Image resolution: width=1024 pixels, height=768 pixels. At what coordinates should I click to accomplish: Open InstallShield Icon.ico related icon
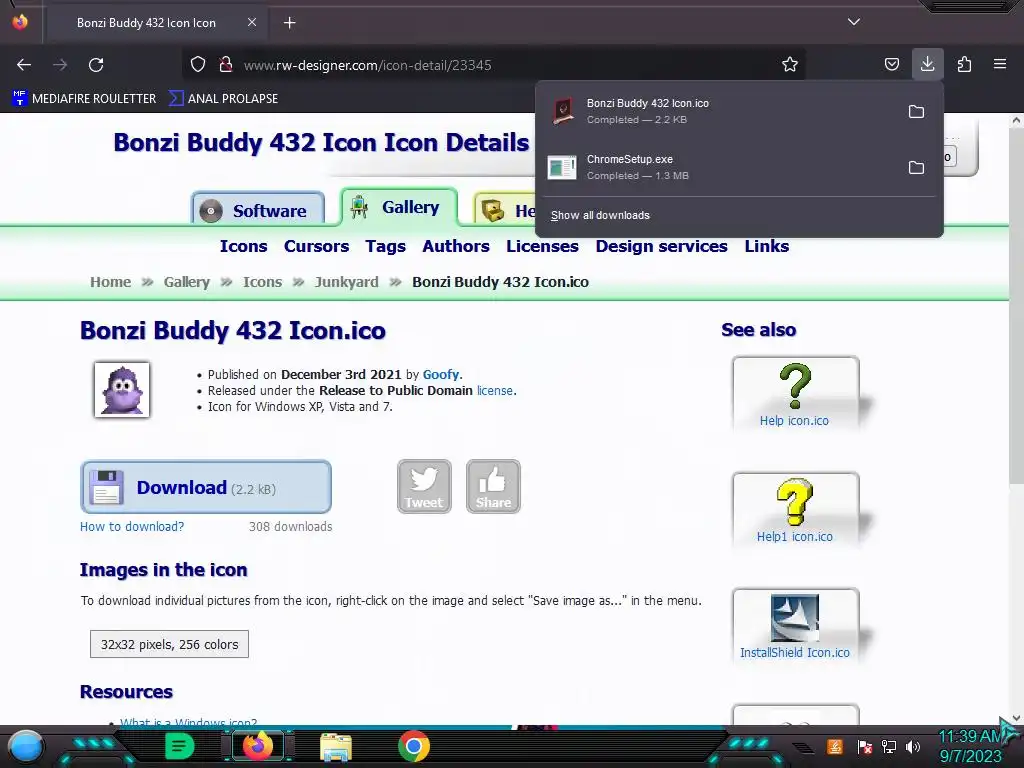click(795, 625)
